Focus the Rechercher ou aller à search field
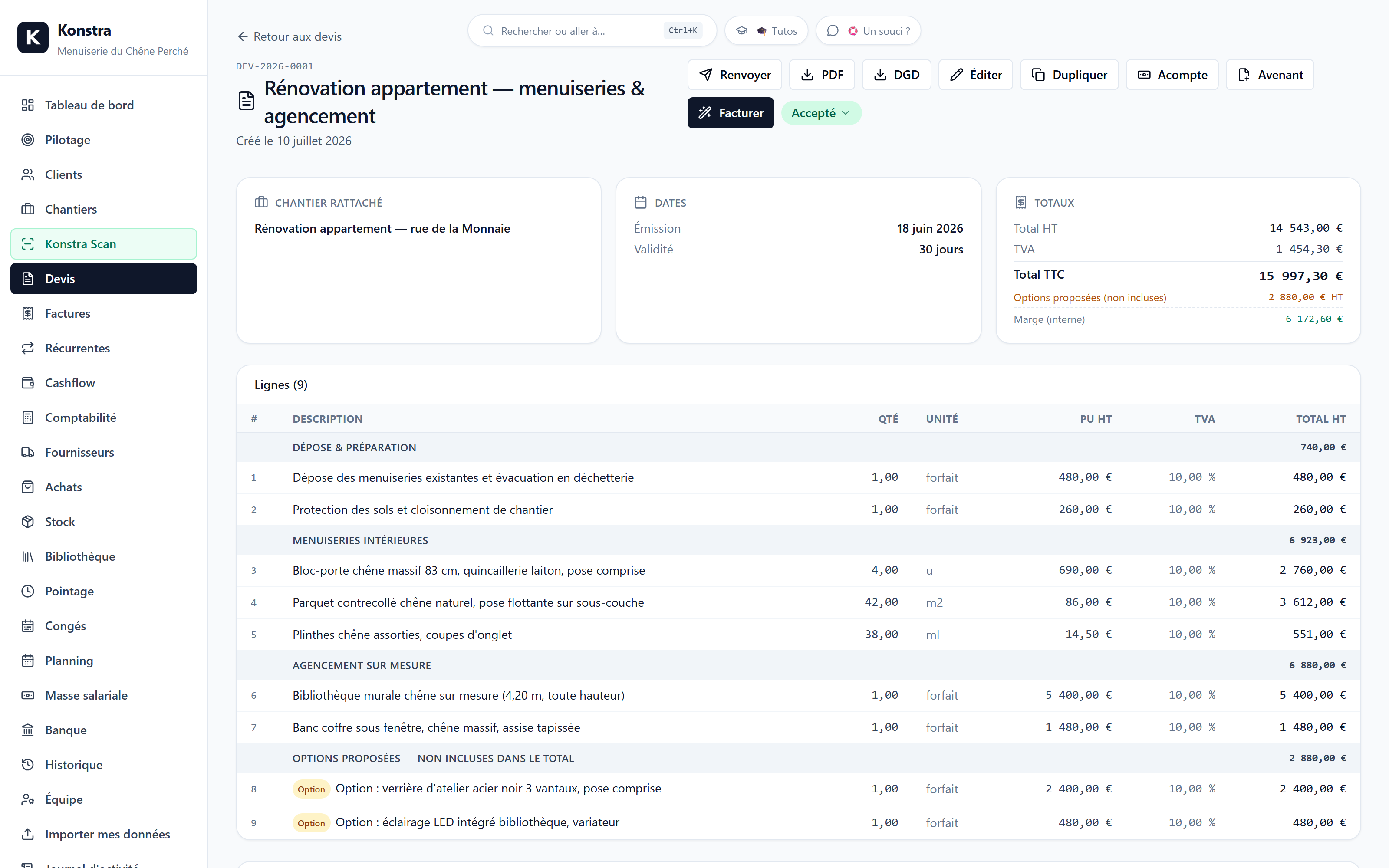 (x=592, y=31)
